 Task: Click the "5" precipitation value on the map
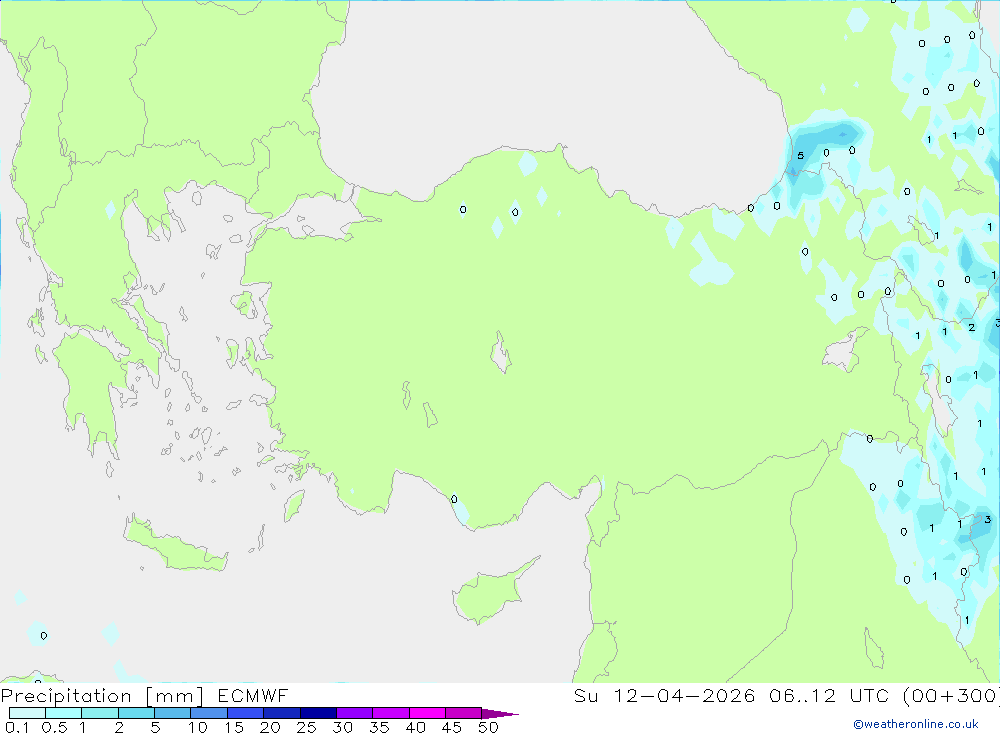[x=800, y=156]
